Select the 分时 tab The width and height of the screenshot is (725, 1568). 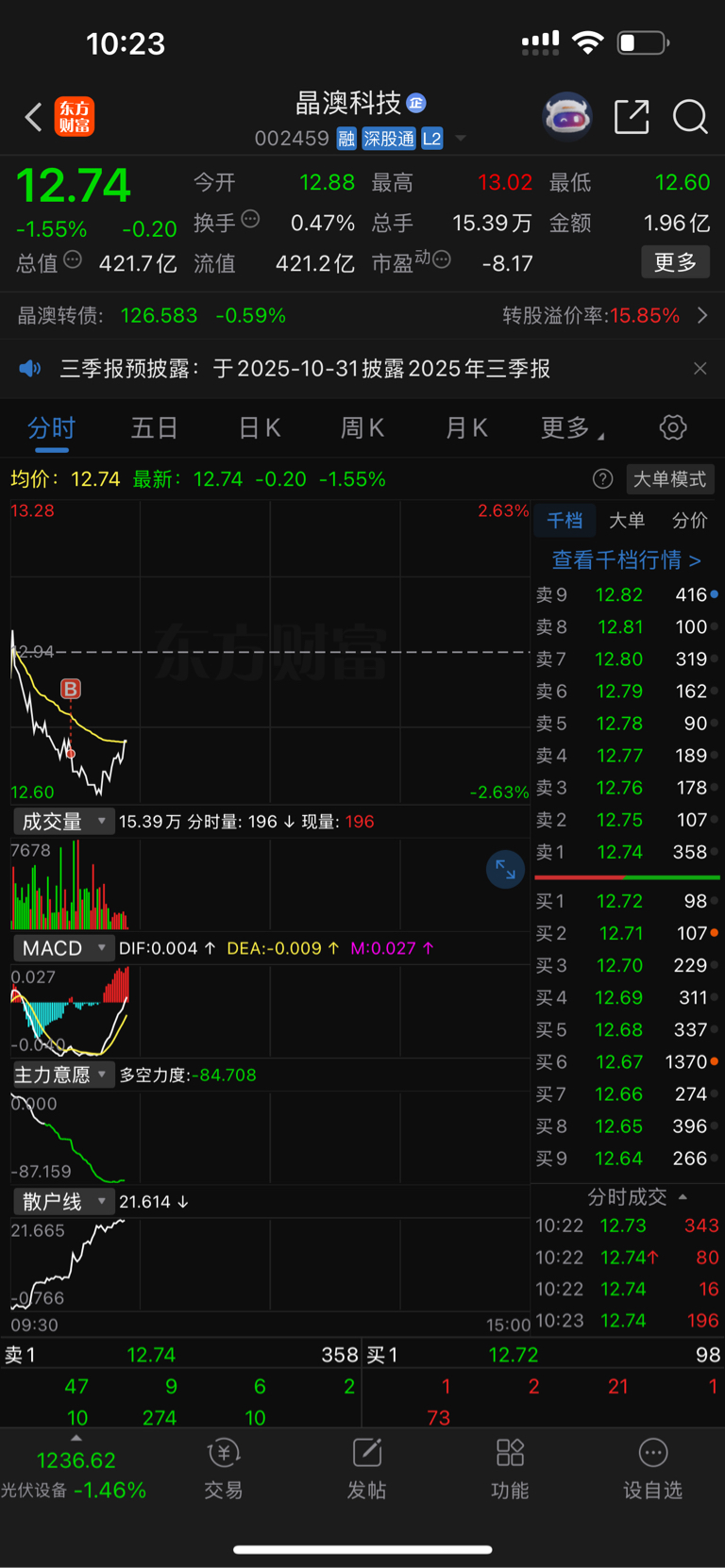(x=51, y=428)
